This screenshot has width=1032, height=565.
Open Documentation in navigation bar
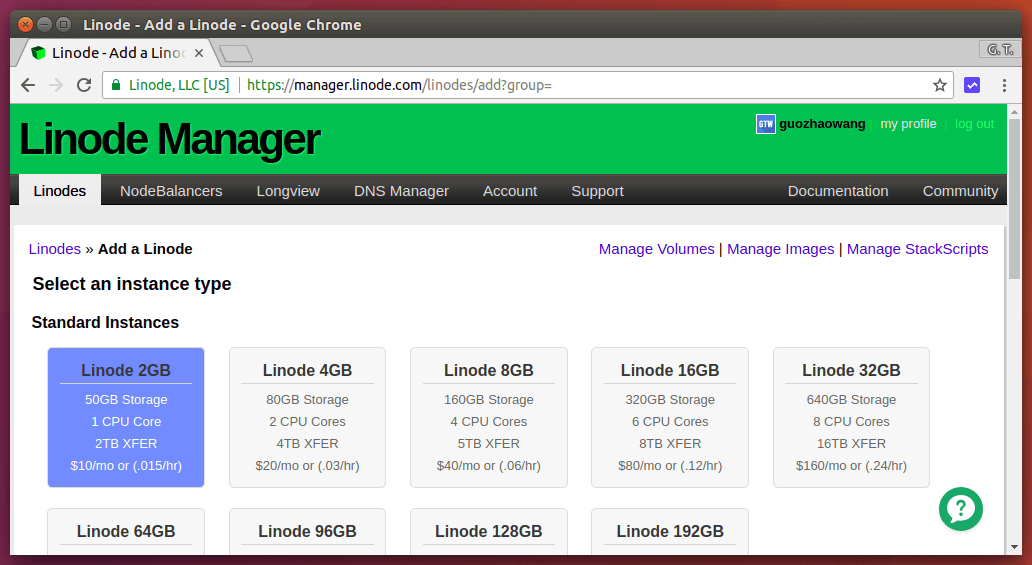pyautogui.click(x=838, y=190)
